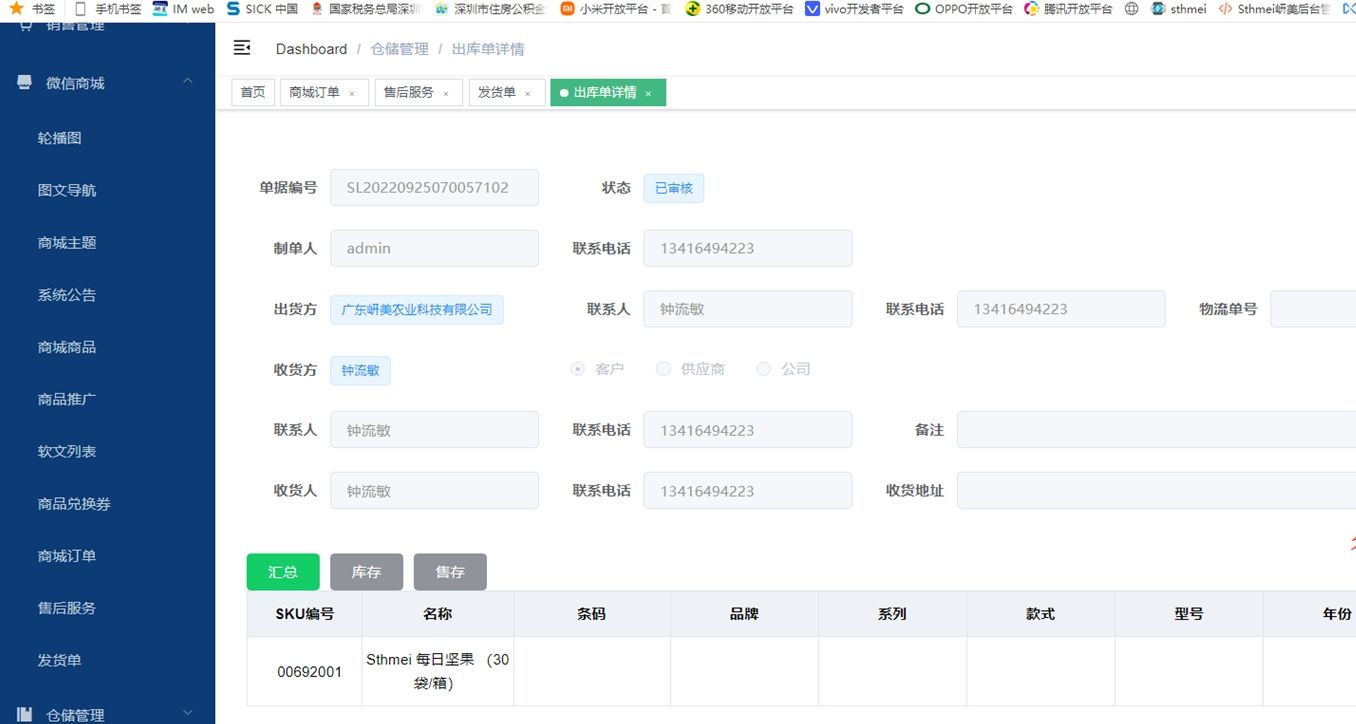Click the green 汇总 button
Viewport: 1356px width, 724px height.
(x=283, y=572)
